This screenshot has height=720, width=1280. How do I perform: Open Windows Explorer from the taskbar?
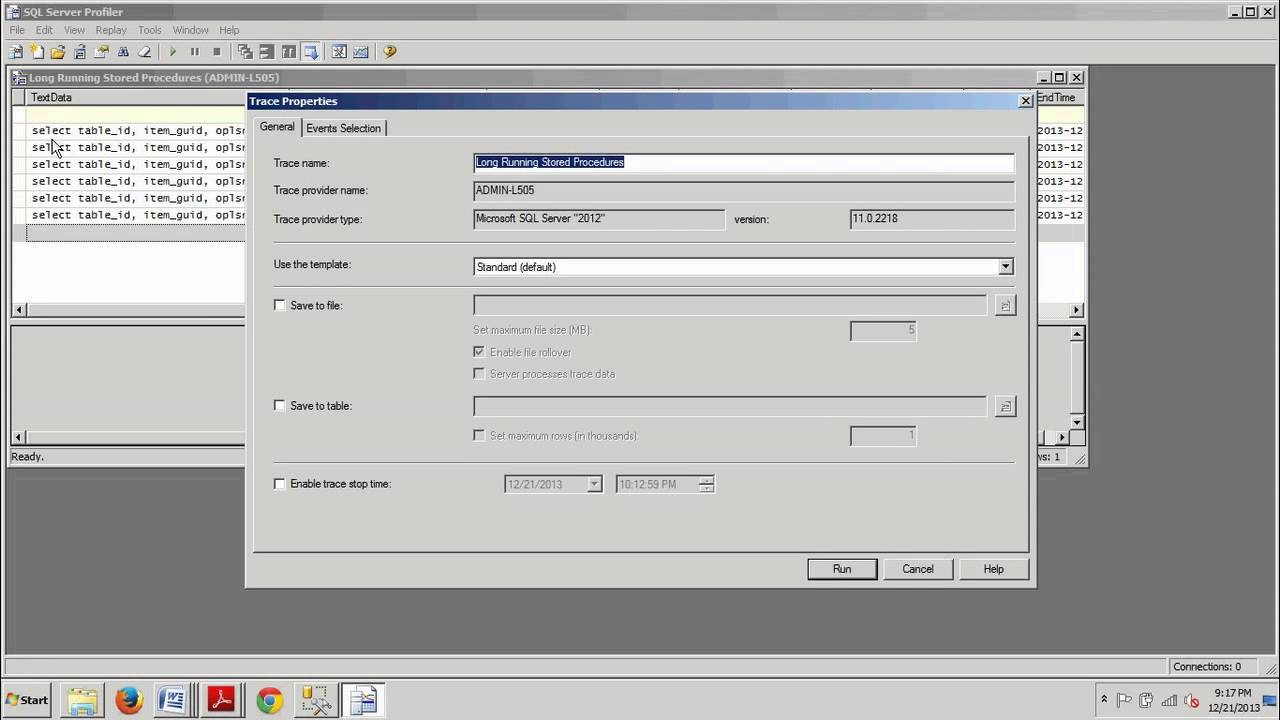pyautogui.click(x=82, y=701)
